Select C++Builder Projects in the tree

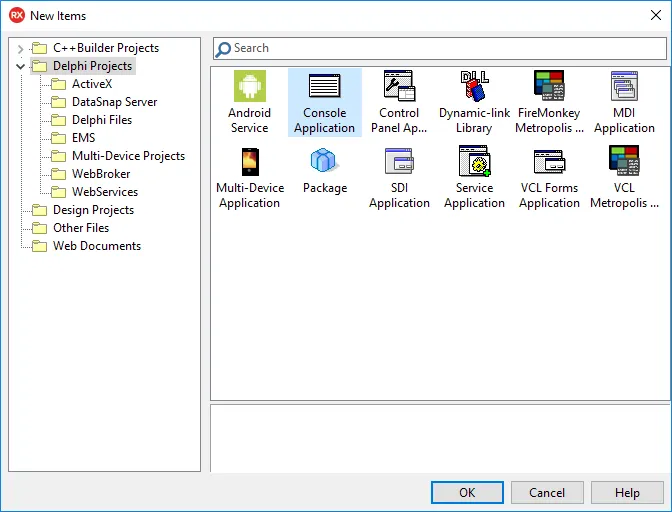click(106, 48)
